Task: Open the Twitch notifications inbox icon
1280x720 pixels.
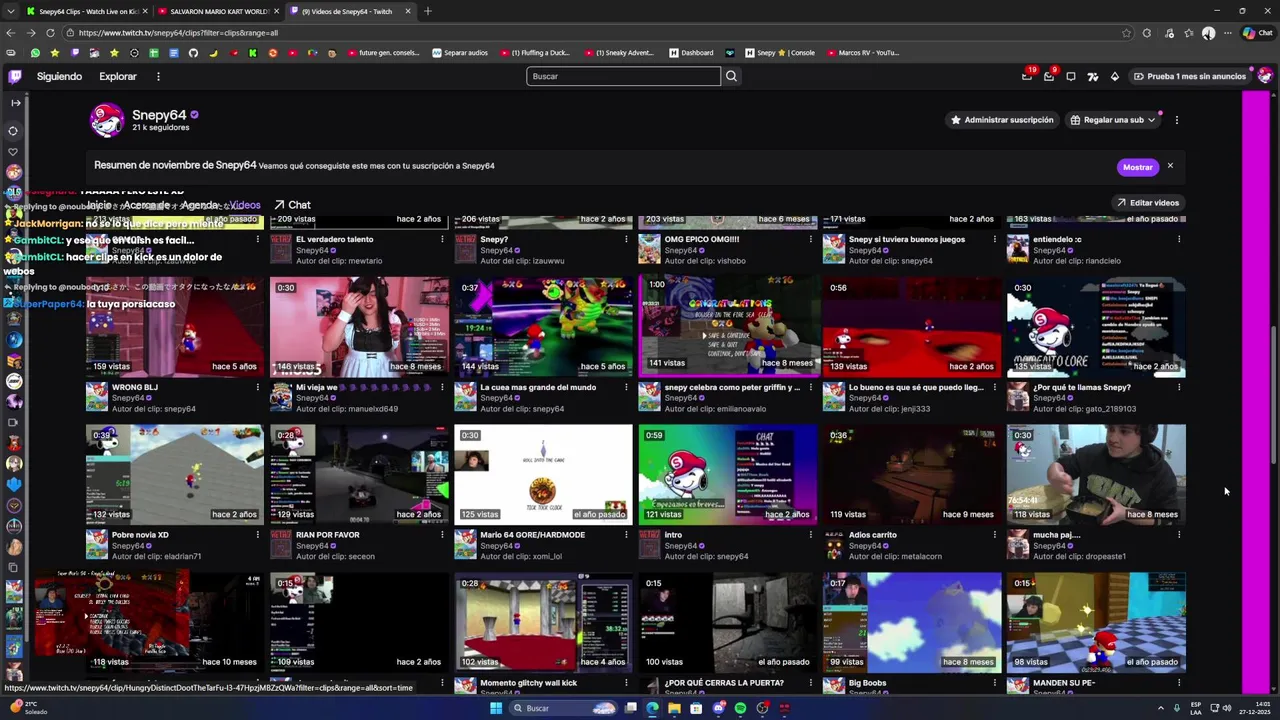Action: (1049, 76)
